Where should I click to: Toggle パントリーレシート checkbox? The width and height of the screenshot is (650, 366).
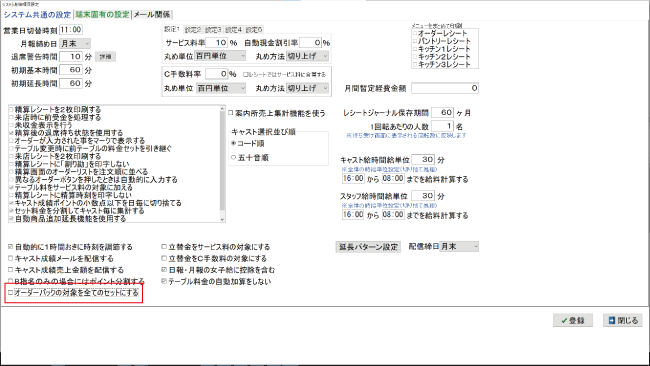point(415,41)
